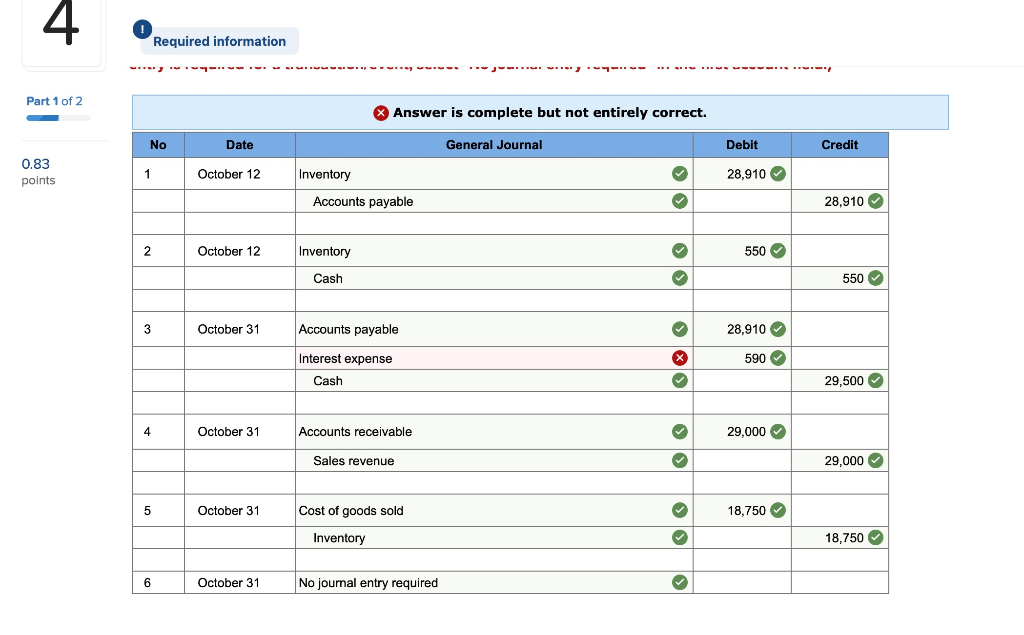Select the Credit amount 29,500 cell
Image resolution: width=1024 pixels, height=635 pixels.
tap(840, 380)
